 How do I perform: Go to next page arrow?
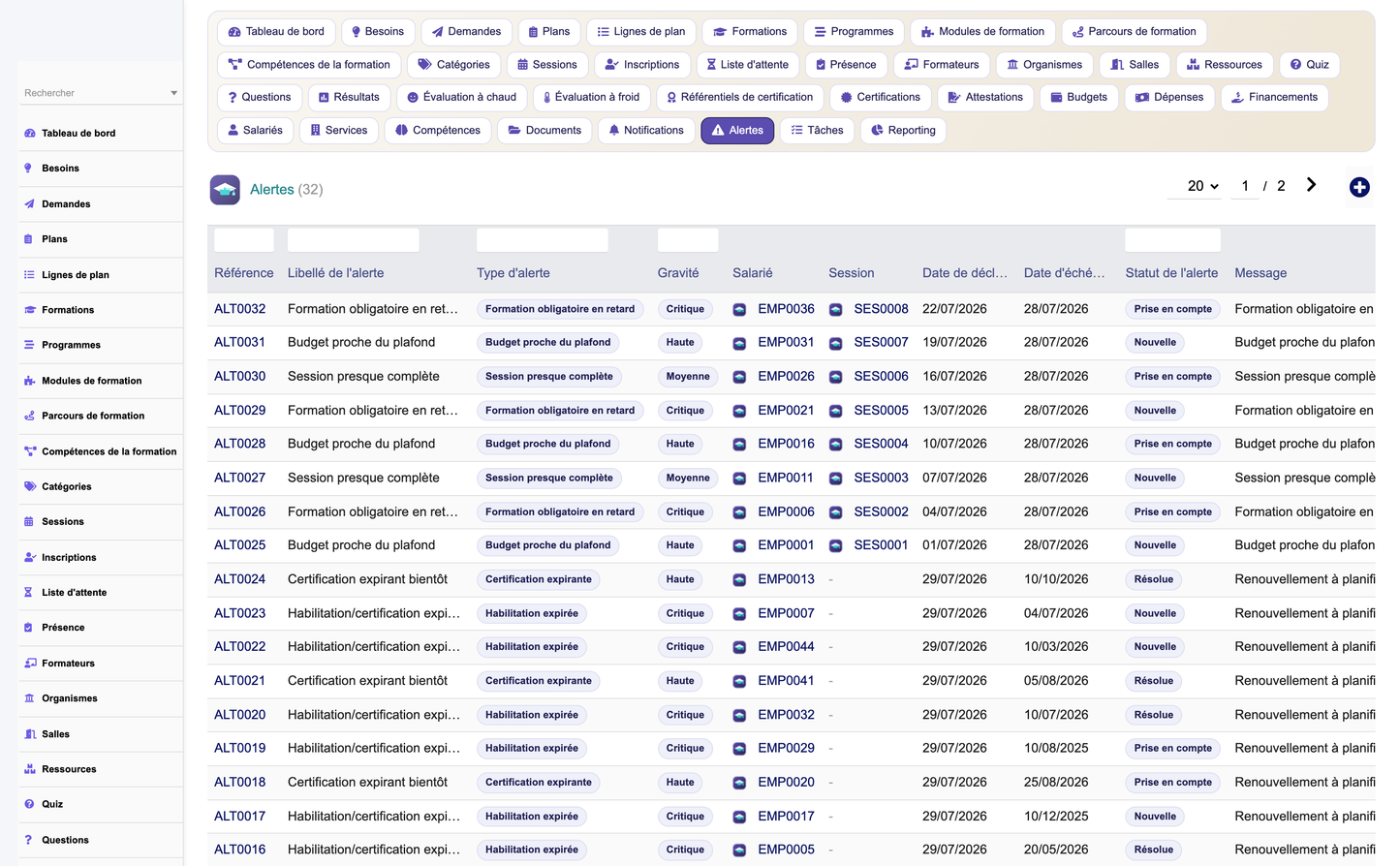(1311, 185)
